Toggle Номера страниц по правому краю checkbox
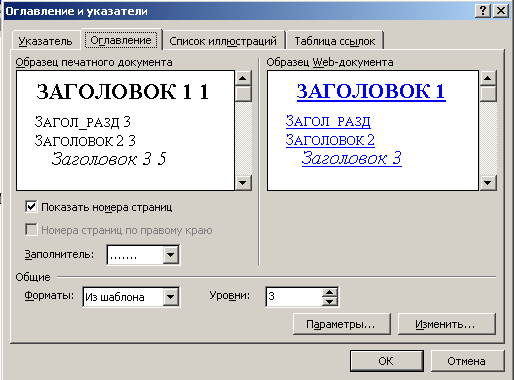Viewport: 514px width, 380px height. click(x=31, y=230)
